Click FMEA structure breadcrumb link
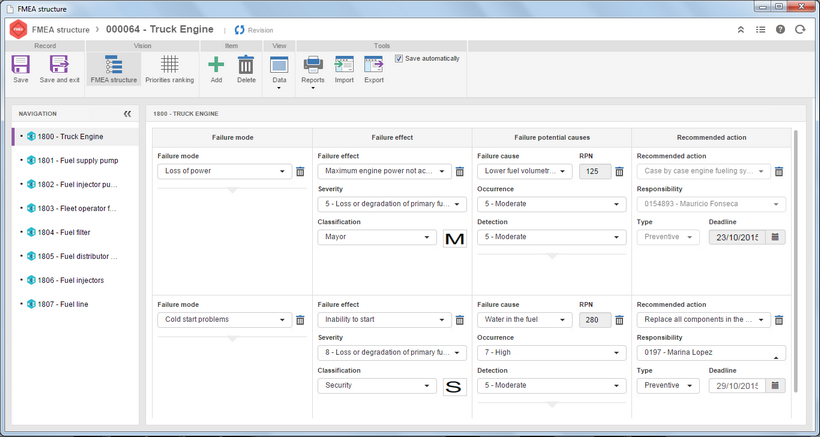The width and height of the screenshot is (820, 437). pos(61,30)
